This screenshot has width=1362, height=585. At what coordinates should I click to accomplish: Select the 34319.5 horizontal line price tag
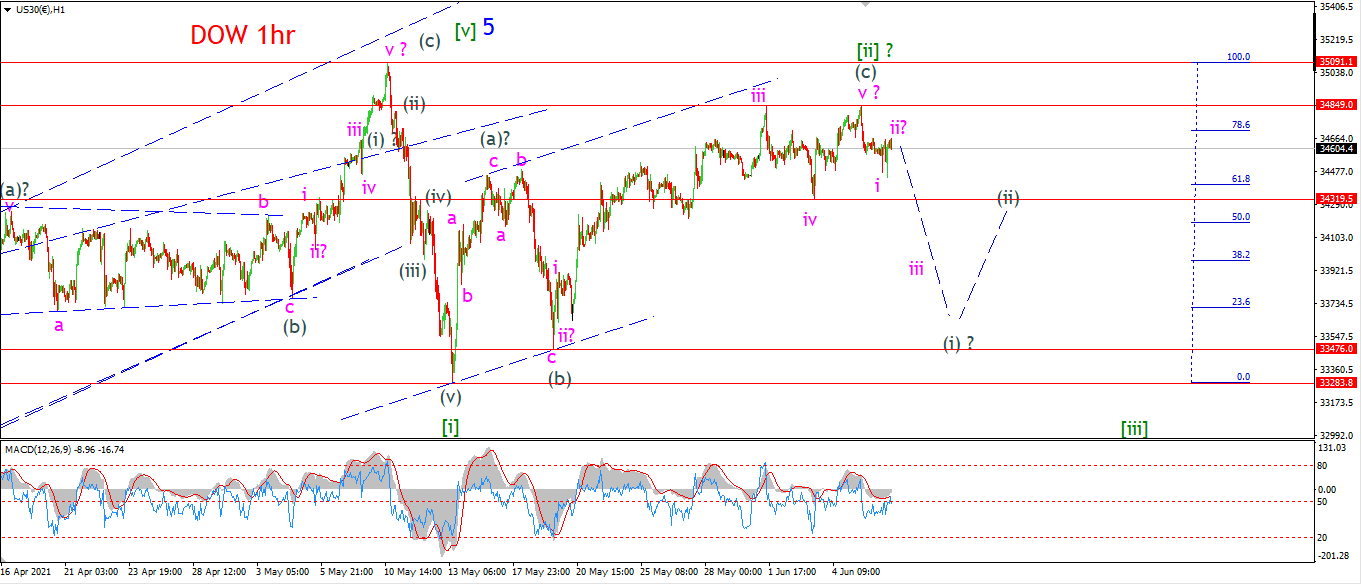pyautogui.click(x=1337, y=199)
